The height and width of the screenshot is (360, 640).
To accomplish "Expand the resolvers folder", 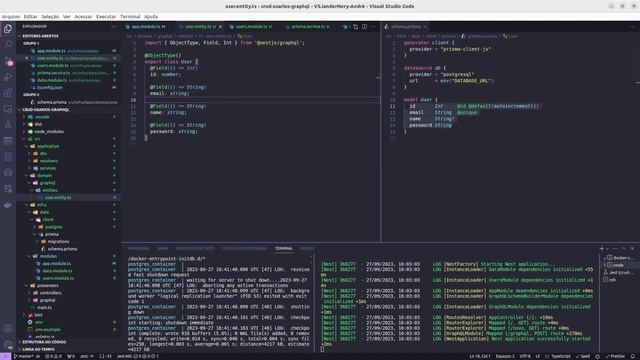I will tap(49, 161).
